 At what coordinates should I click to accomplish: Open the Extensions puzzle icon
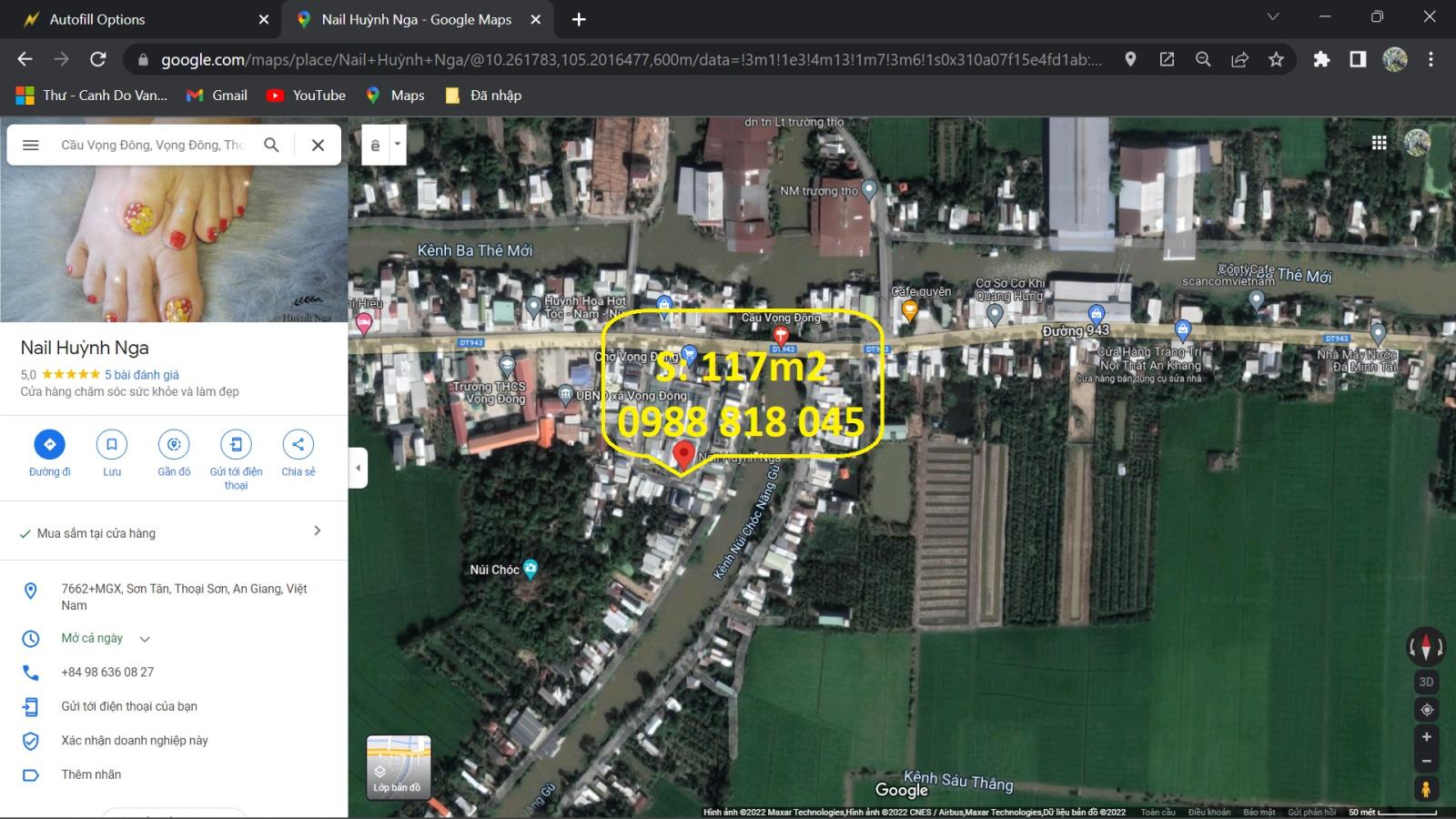click(1321, 59)
